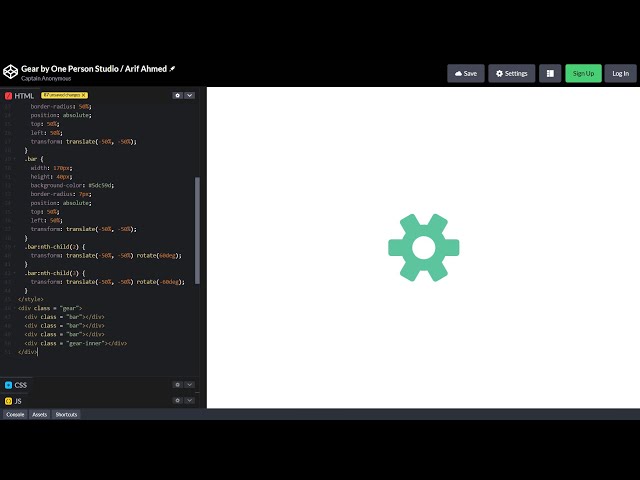Screen dimensions: 640x480
Task: Open the author link Captain Anonymous
Action: coord(46,78)
